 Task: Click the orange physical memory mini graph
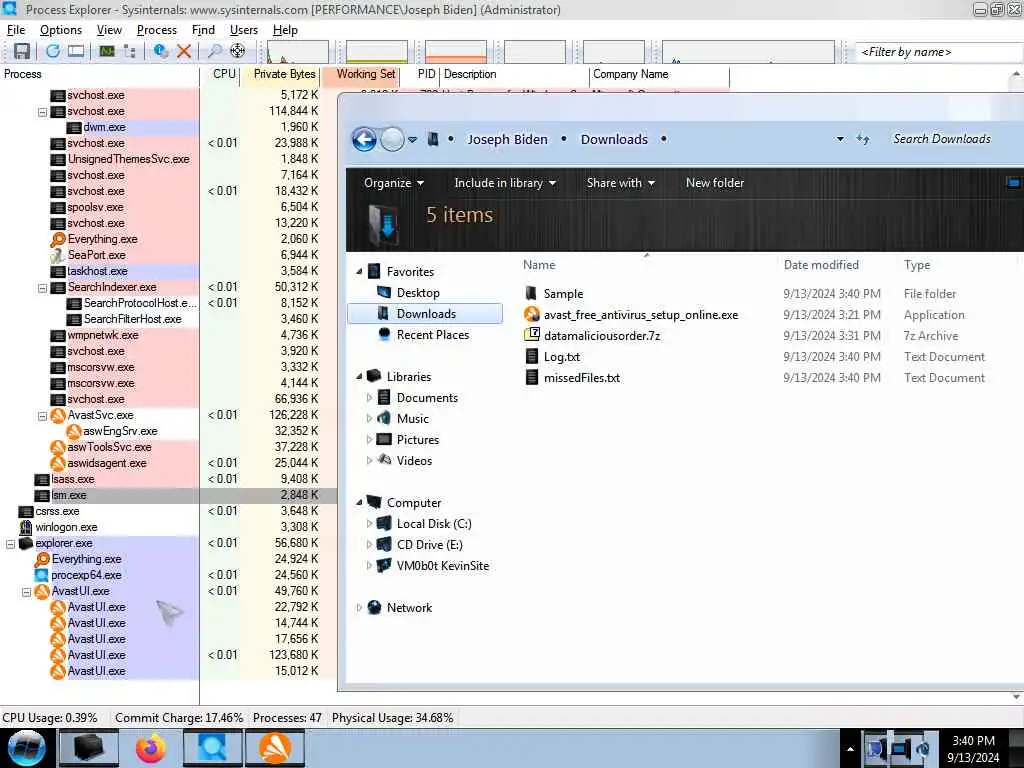coord(456,52)
